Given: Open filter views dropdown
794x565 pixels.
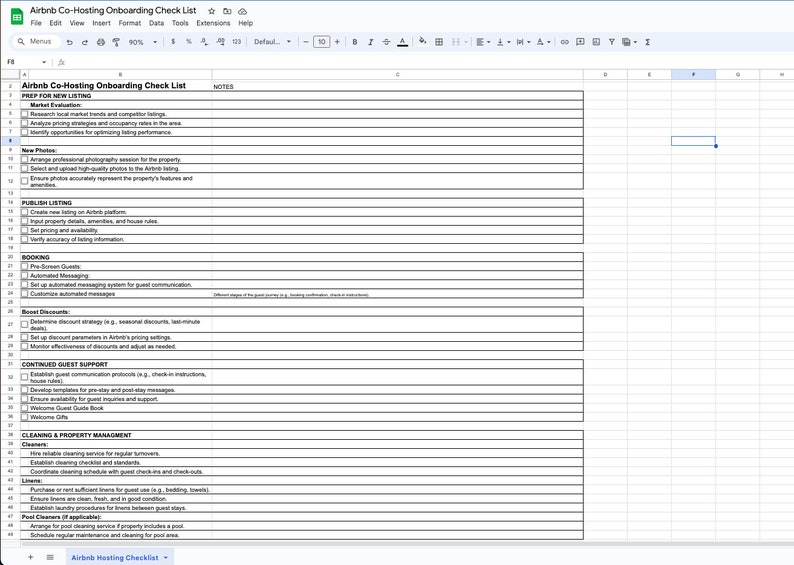Looking at the screenshot, I should pos(629,42).
